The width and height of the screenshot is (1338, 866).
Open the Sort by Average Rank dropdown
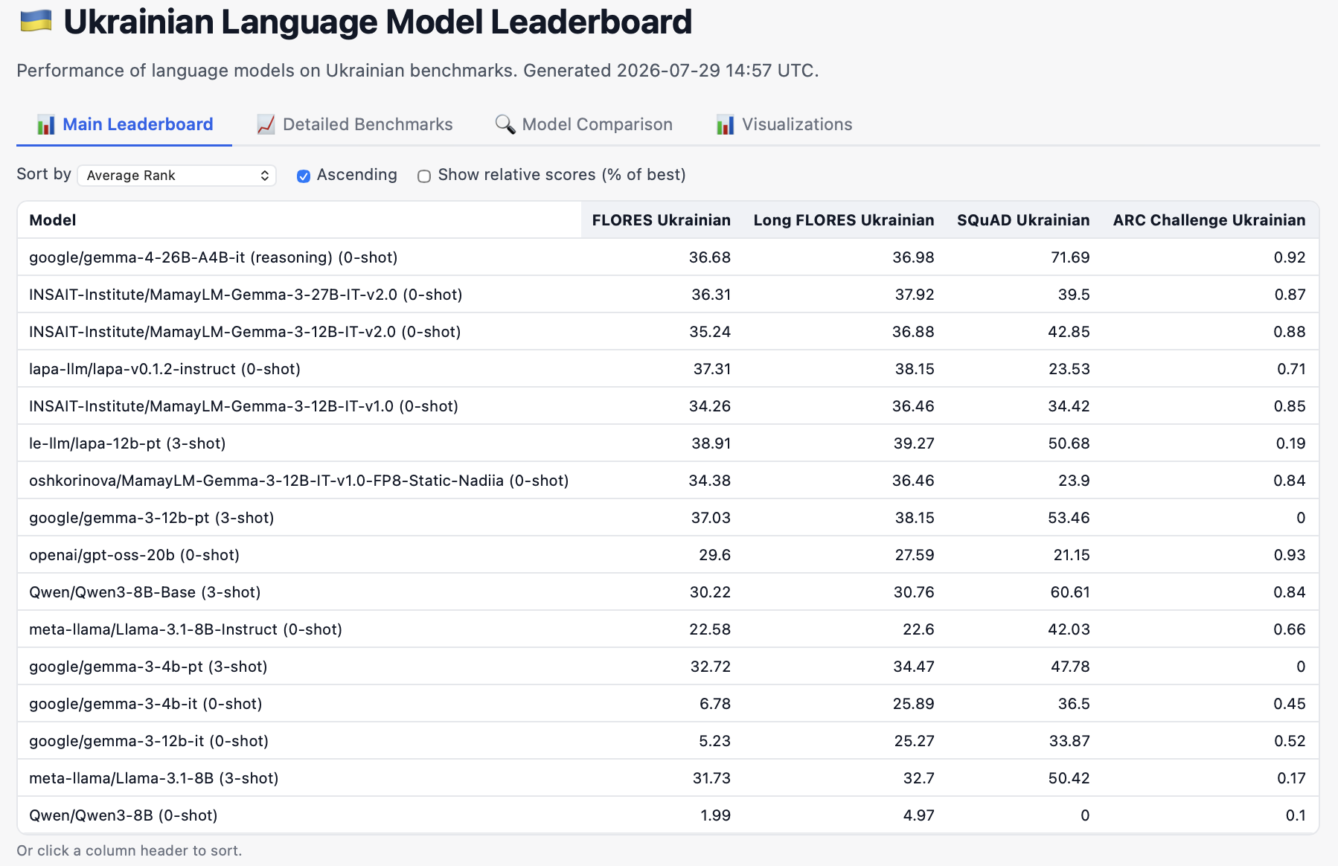tap(177, 175)
